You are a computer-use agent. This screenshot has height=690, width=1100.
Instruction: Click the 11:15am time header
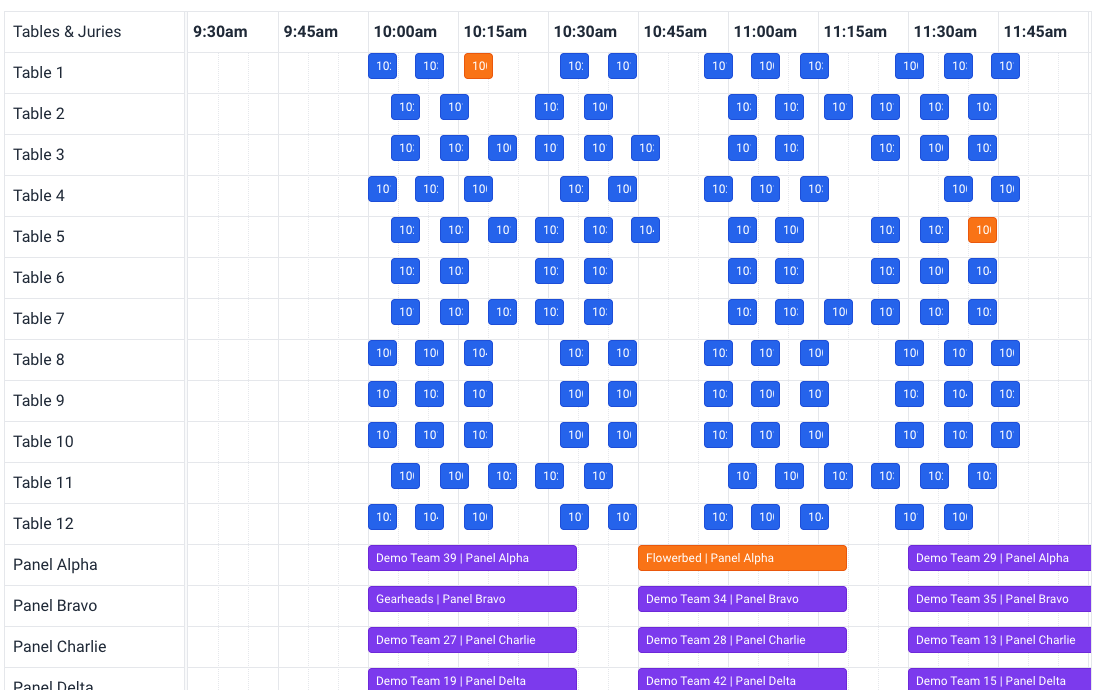coord(855,32)
